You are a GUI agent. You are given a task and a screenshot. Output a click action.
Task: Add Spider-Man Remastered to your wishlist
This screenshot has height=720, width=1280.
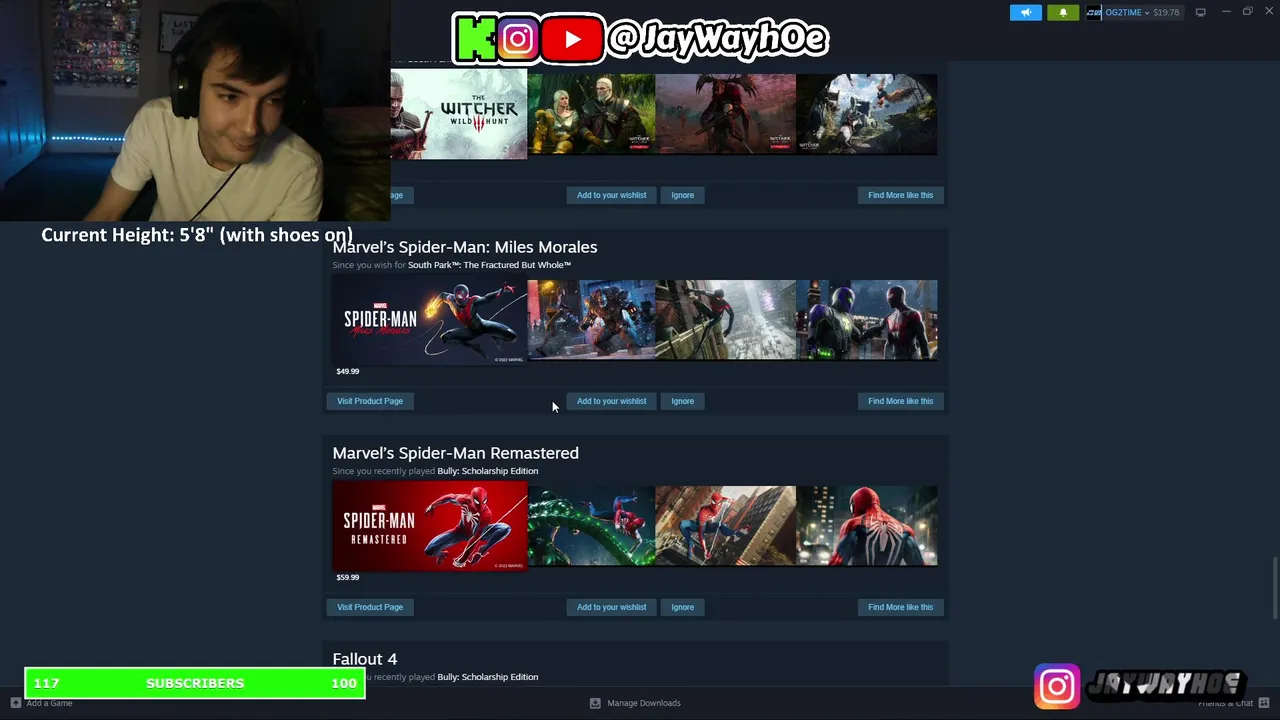(x=611, y=607)
